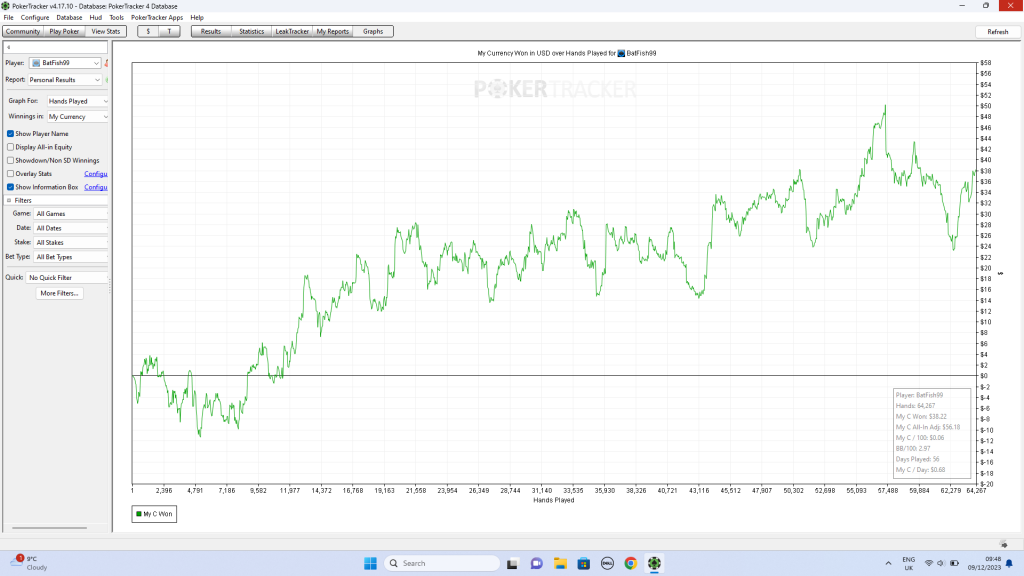Open the Hud menu
This screenshot has width=1024, height=576.
click(95, 18)
